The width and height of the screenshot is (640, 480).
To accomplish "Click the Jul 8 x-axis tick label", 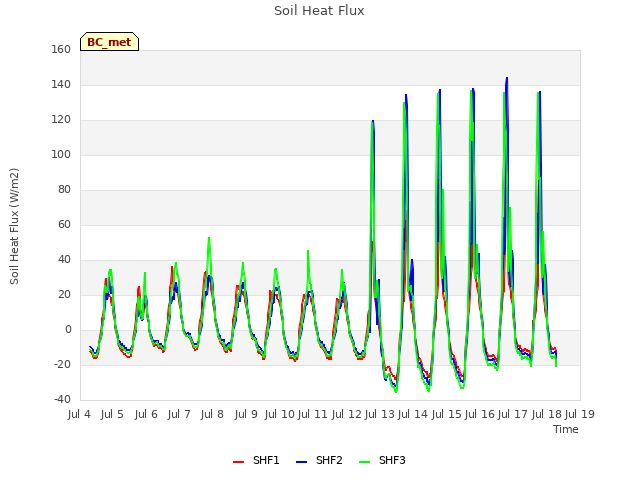I will 212,414.
